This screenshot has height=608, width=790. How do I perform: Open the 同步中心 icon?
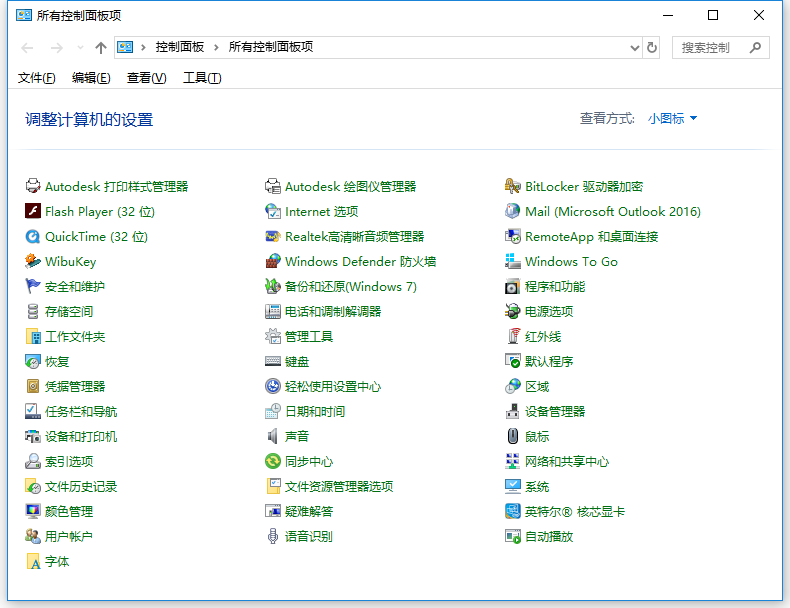coord(273,461)
